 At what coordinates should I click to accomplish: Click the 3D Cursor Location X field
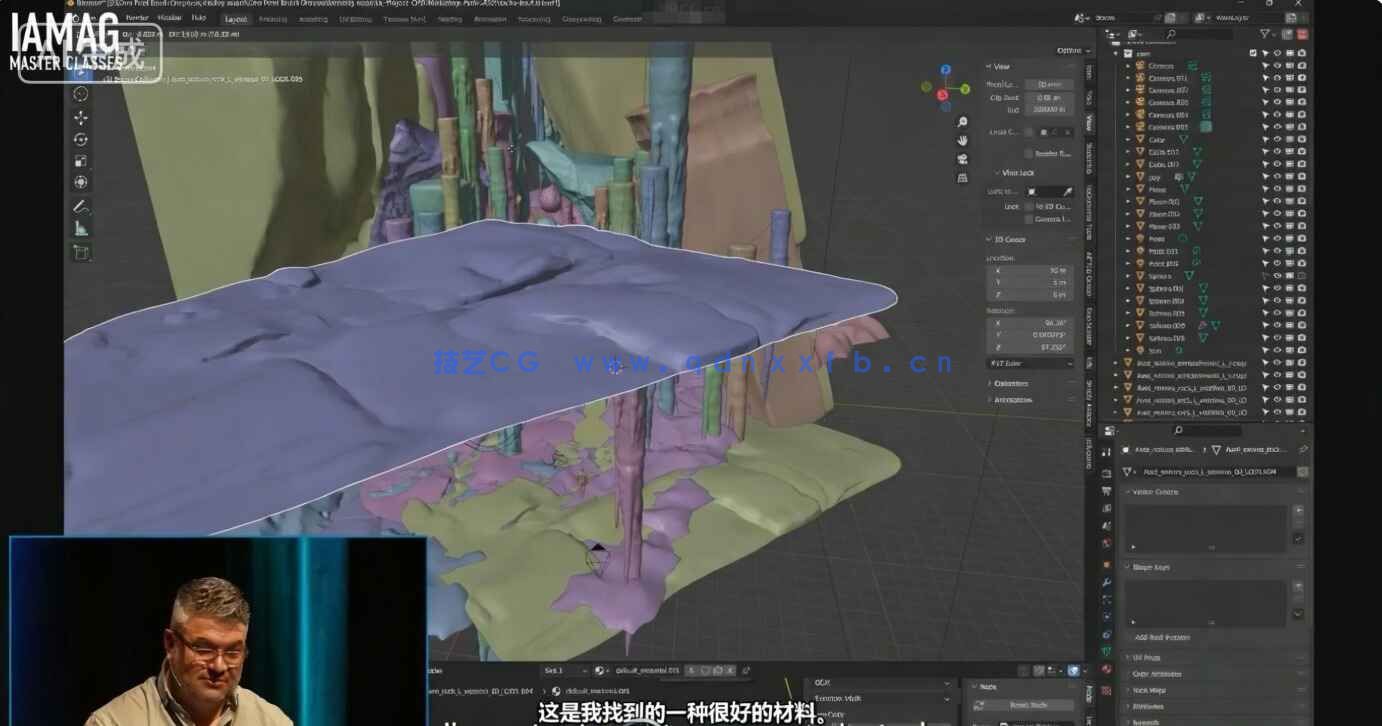click(x=1030, y=270)
